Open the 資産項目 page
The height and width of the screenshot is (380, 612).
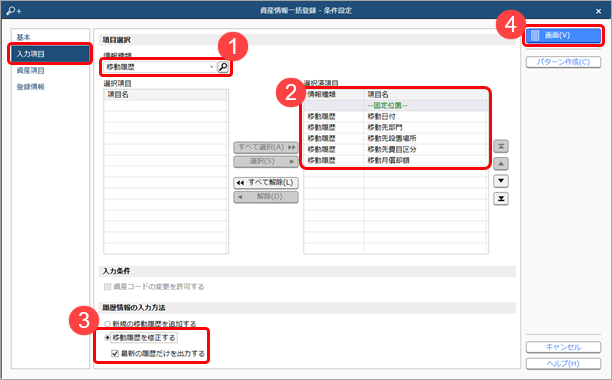point(30,70)
